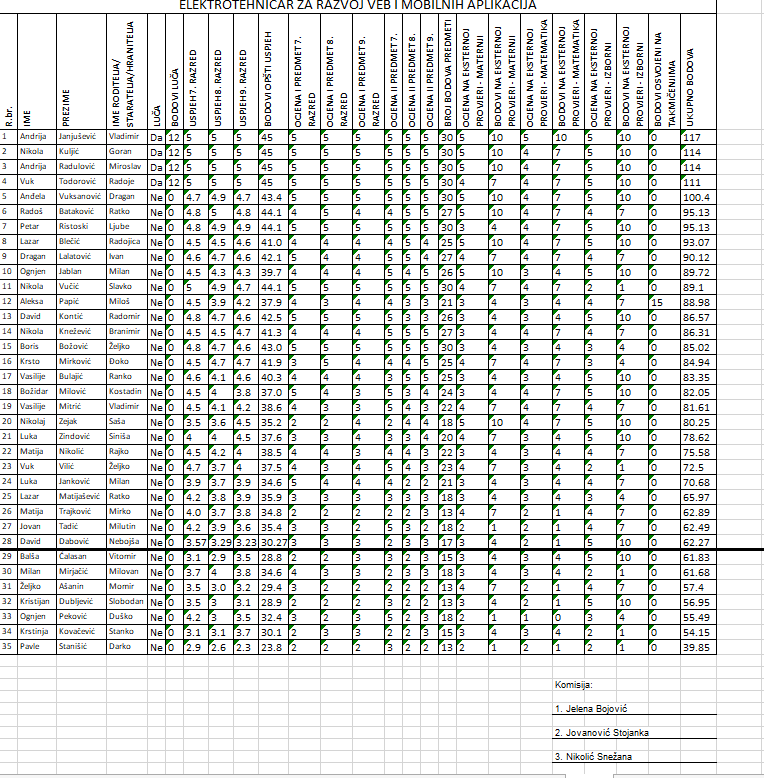This screenshot has width=764, height=778.
Task: Click the surname cell Vuksanović
Action: coord(80,197)
